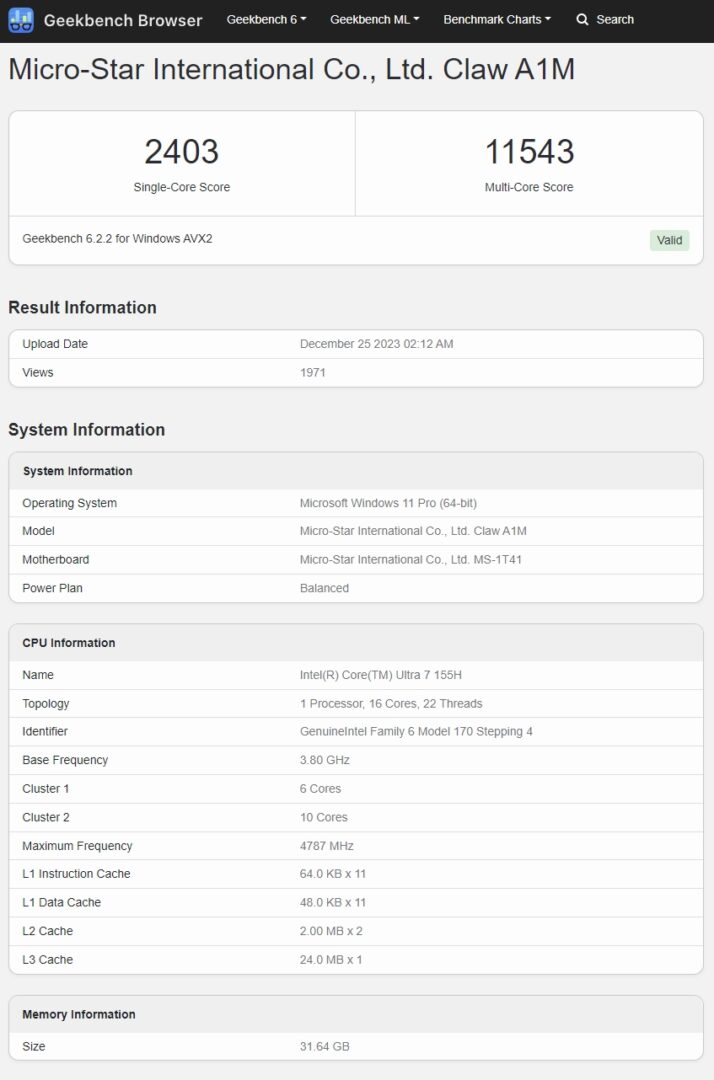Open the Geekbench 6 dropdown menu

266,20
